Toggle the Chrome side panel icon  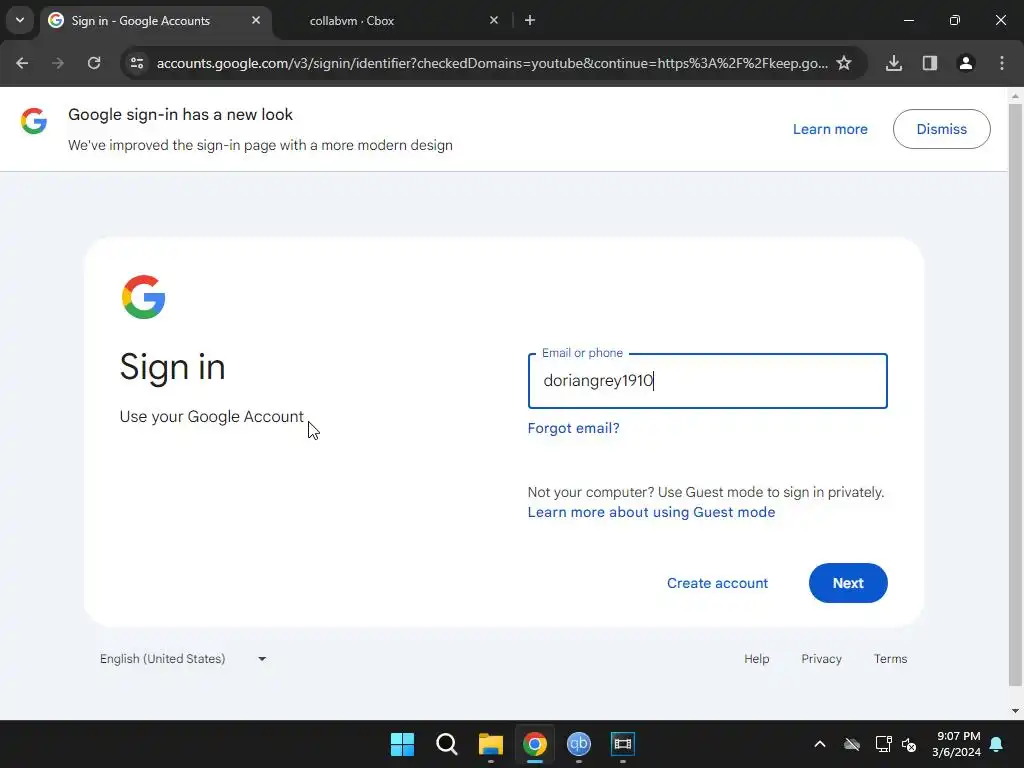[930, 63]
